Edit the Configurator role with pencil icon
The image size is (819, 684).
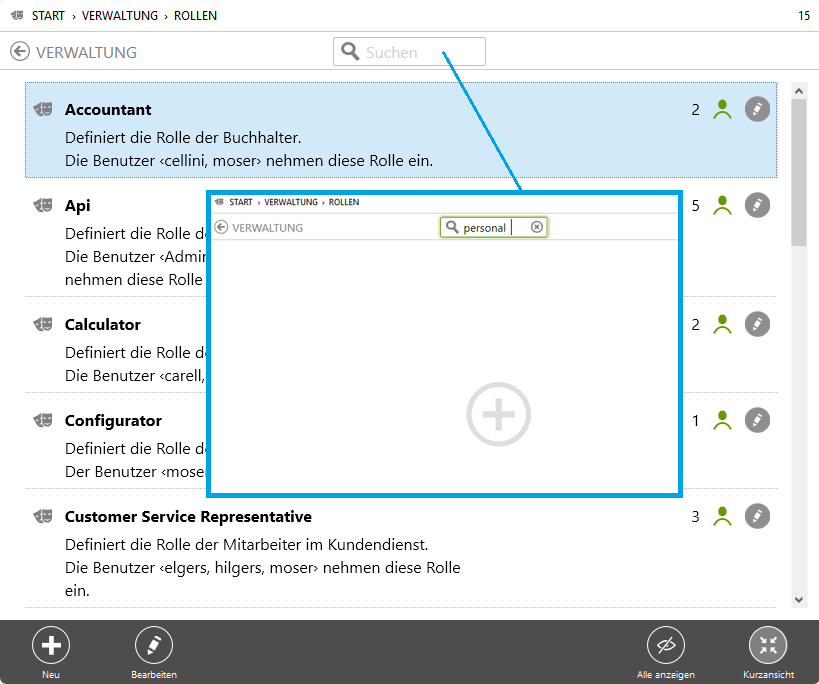pos(758,421)
